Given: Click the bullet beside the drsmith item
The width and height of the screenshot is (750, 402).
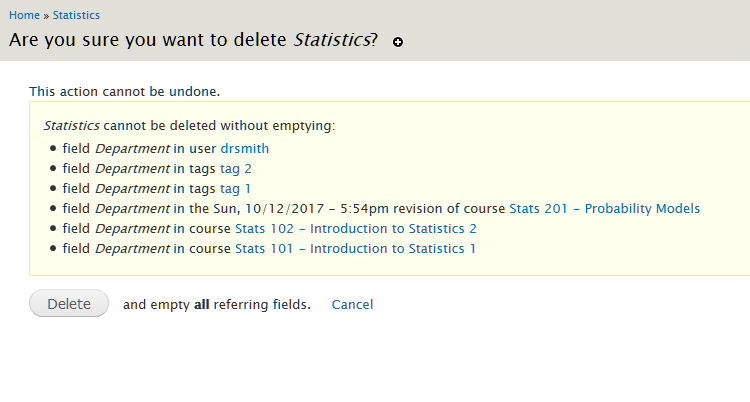Looking at the screenshot, I should coord(53,149).
